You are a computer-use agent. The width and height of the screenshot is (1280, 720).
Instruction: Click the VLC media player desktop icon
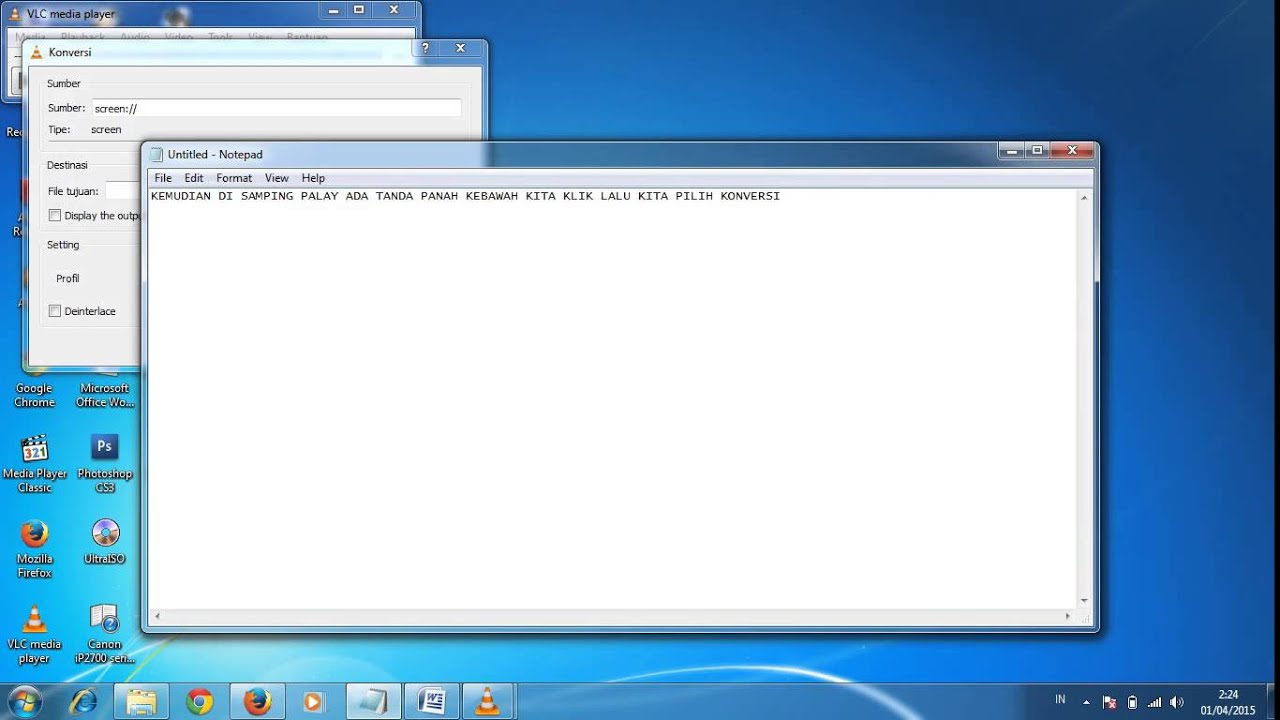[34, 634]
